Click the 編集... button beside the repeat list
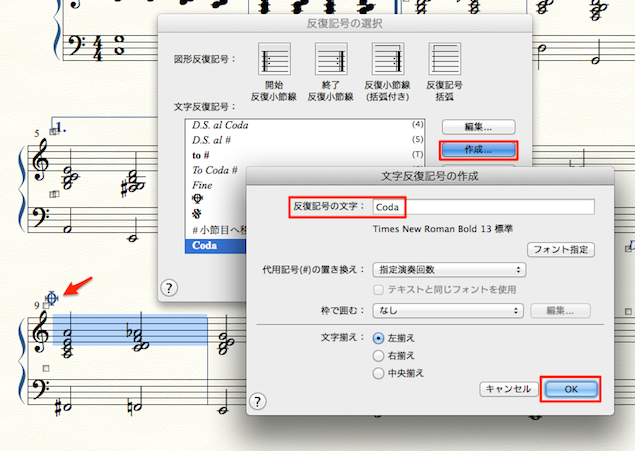635x451 pixels. click(x=478, y=127)
